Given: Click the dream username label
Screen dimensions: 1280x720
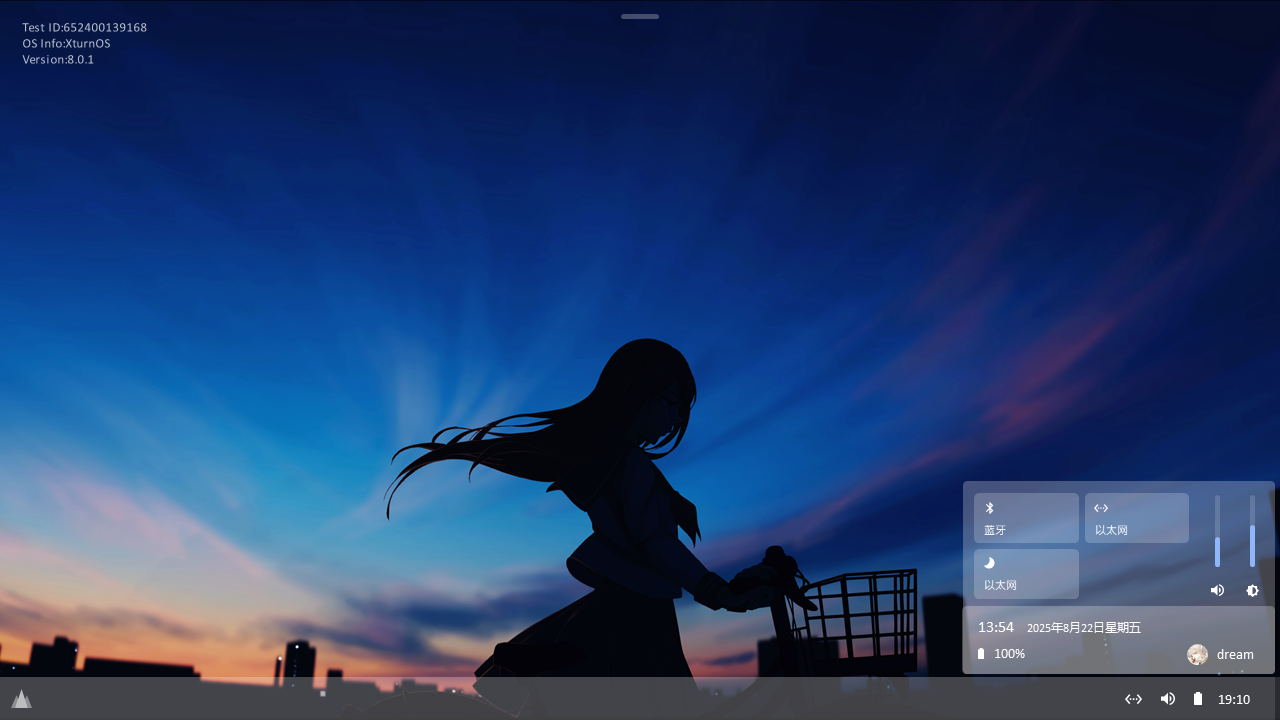Looking at the screenshot, I should pyautogui.click(x=1235, y=655).
